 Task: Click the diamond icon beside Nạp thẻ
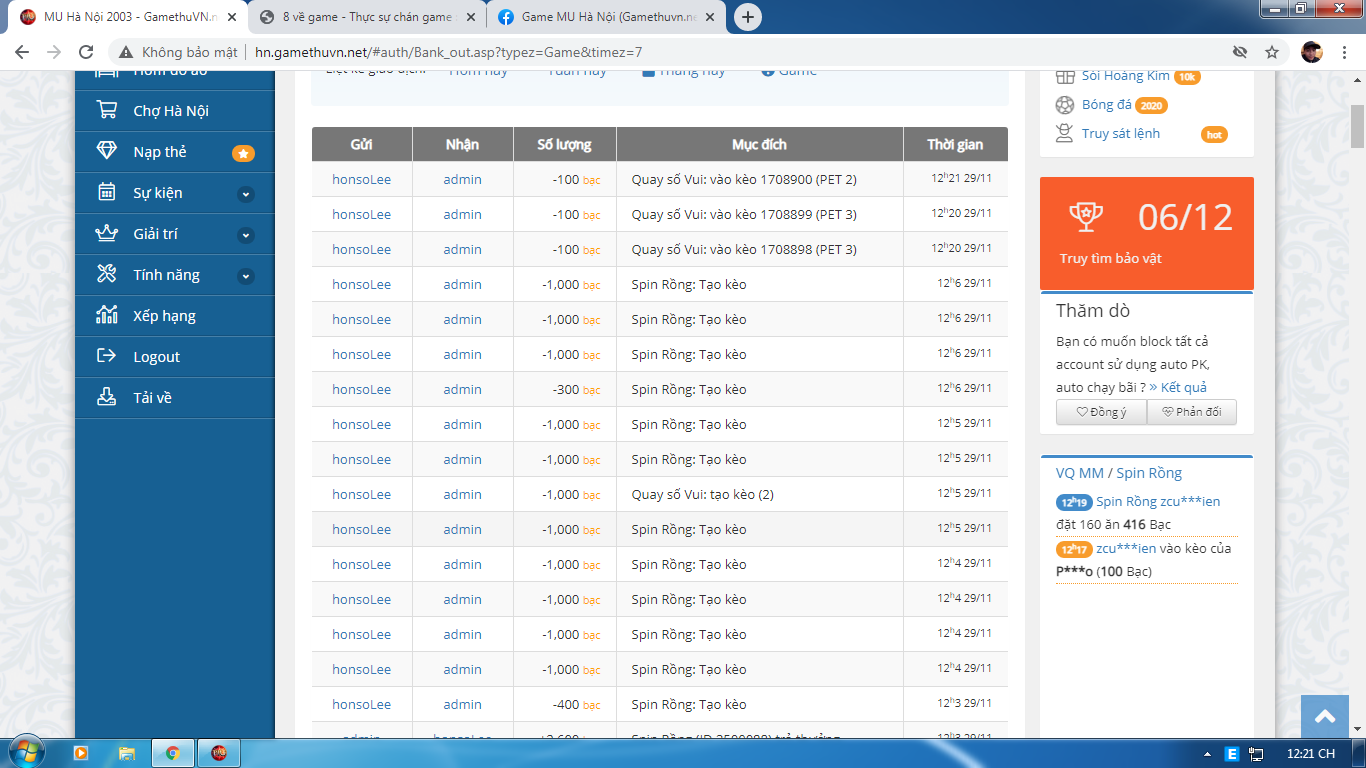[106, 152]
